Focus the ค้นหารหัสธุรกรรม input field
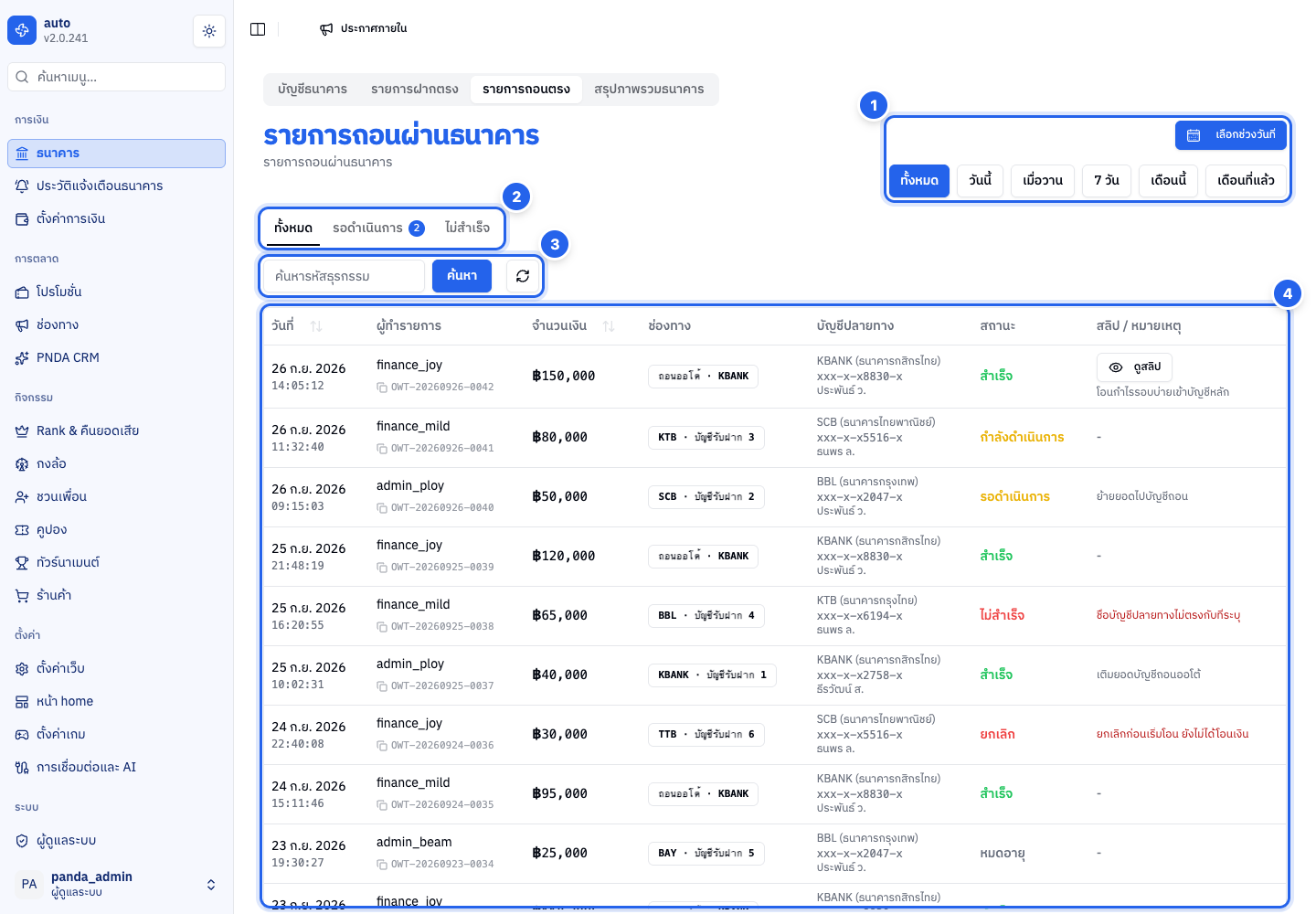1316x914 pixels. tap(344, 276)
